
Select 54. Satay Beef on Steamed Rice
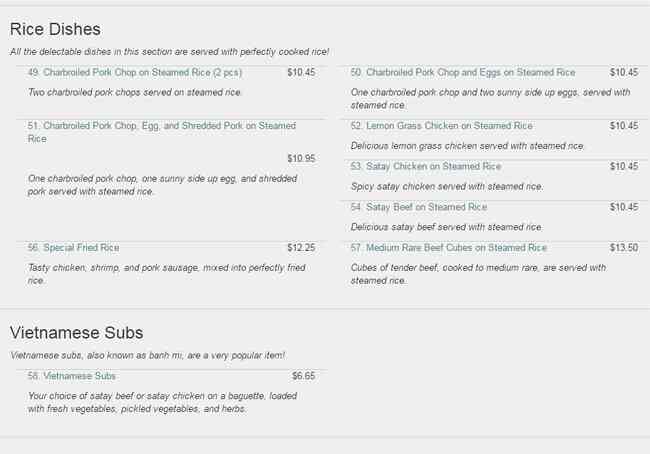point(418,207)
